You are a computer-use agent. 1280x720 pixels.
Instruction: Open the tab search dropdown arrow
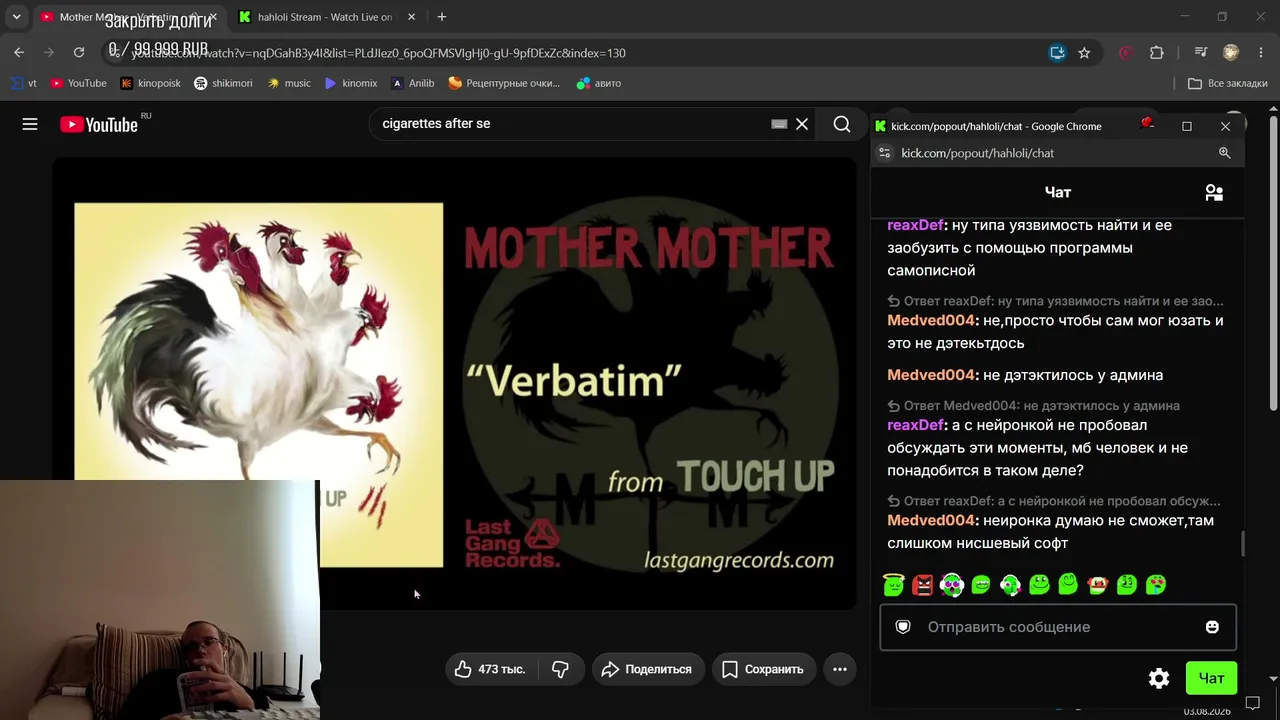point(16,17)
